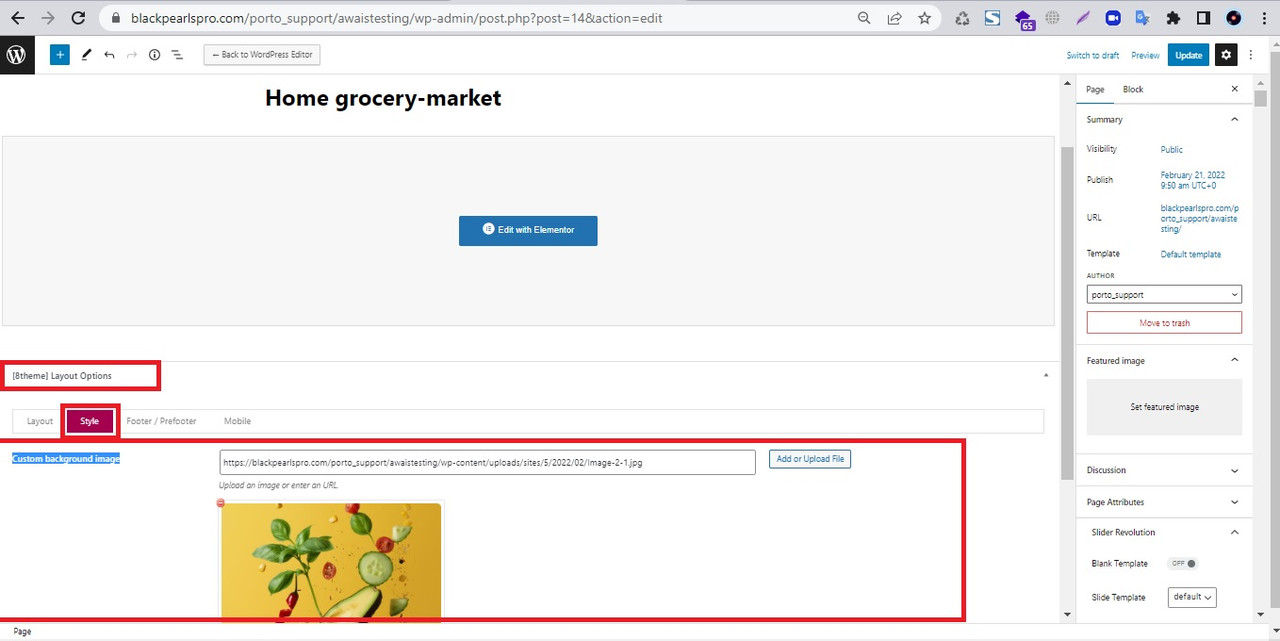Open the purple extension with 65 badge
1280x641 pixels.
tap(1024, 19)
